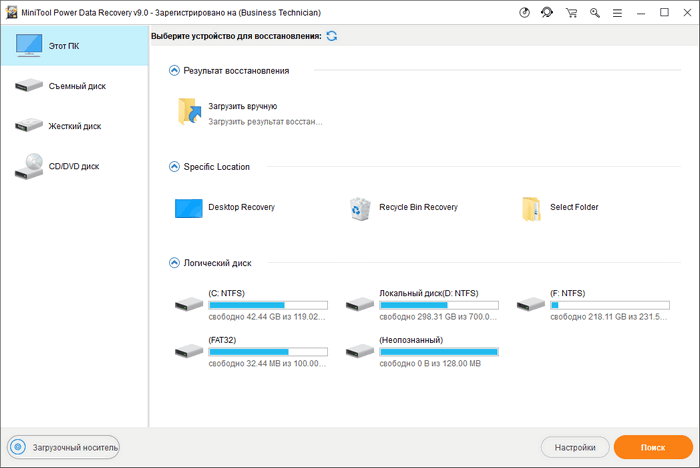
Task: Select the Этот ПК tab
Action: click(75, 46)
